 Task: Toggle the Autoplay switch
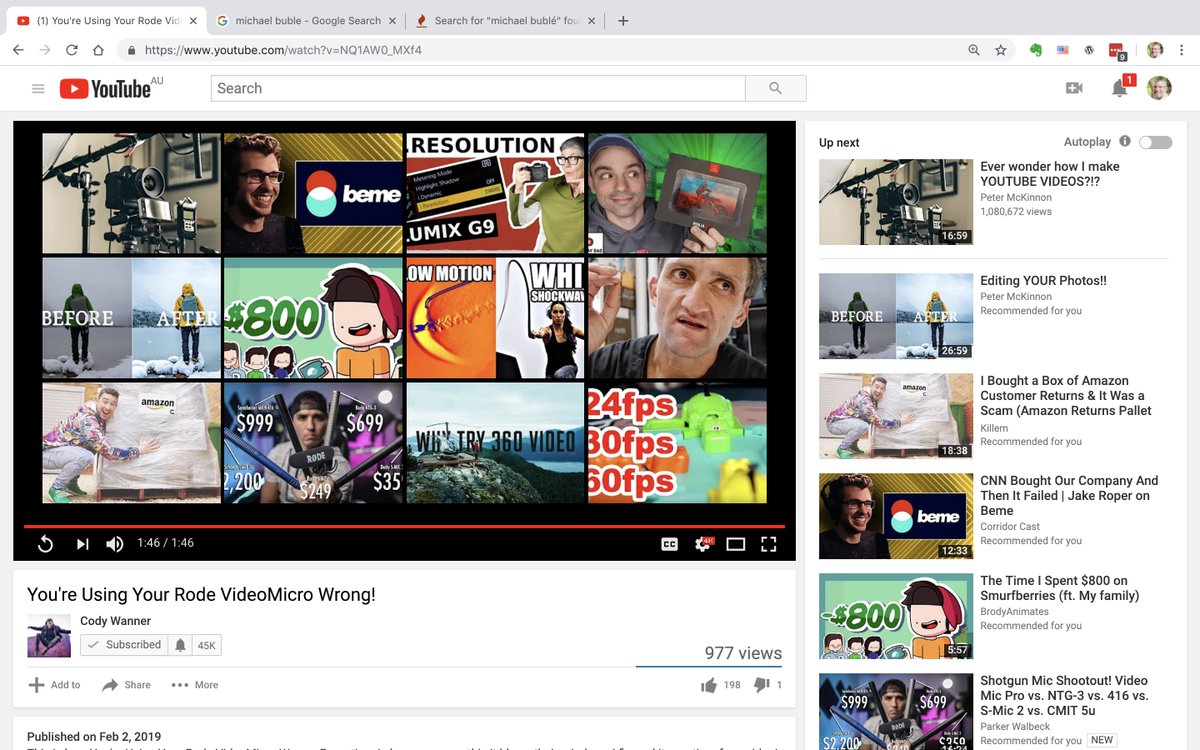tap(1156, 142)
